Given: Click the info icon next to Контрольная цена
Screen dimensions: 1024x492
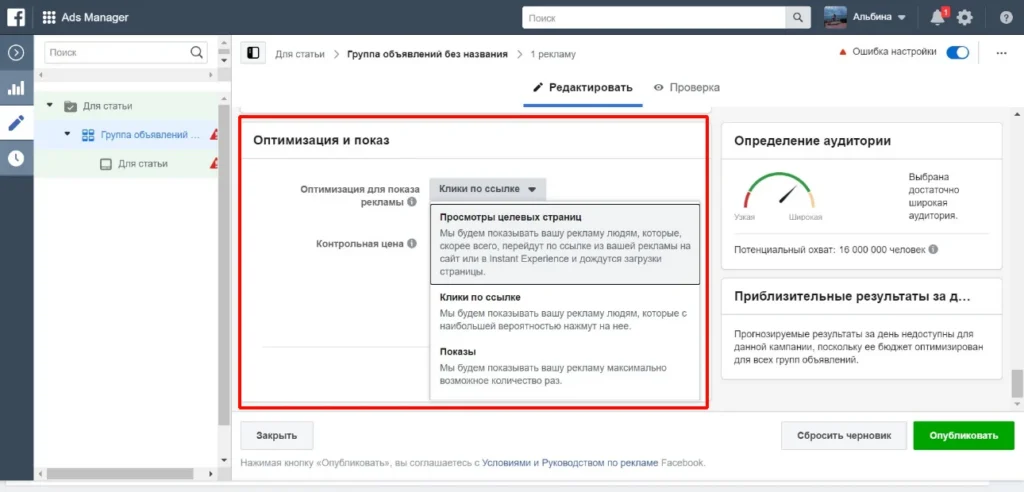Looking at the screenshot, I should point(411,243).
